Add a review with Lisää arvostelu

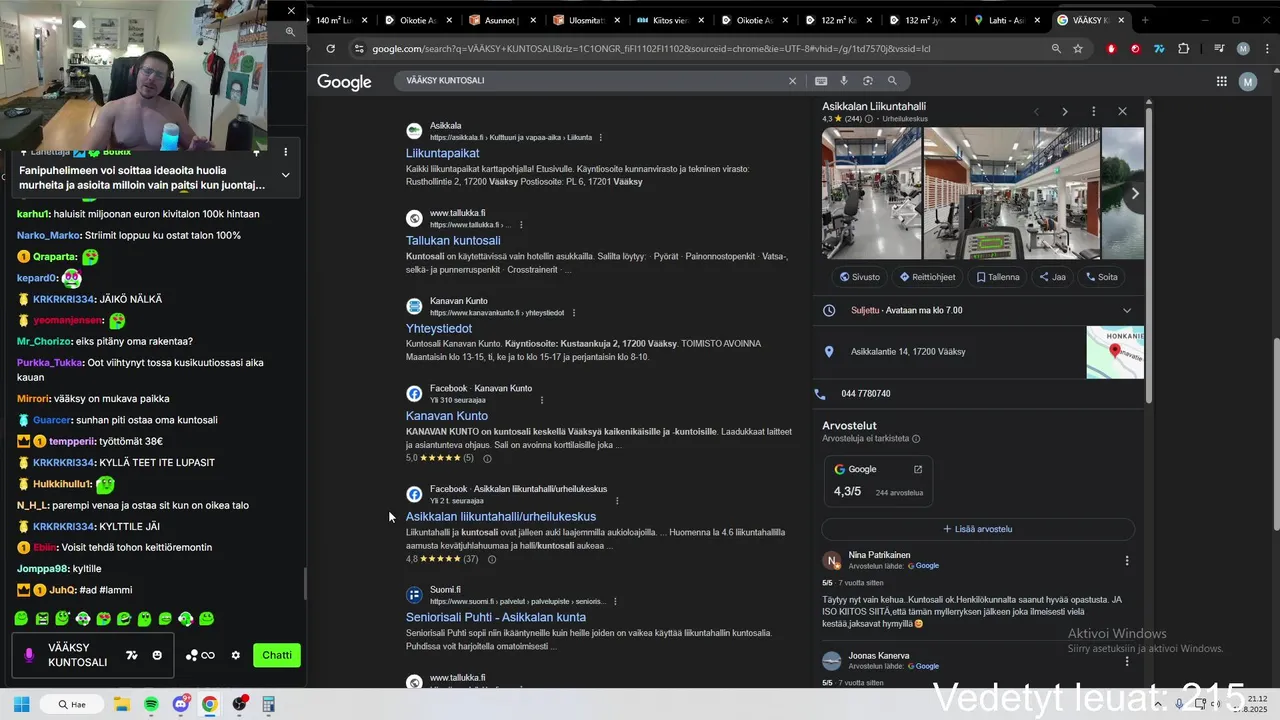tap(978, 529)
